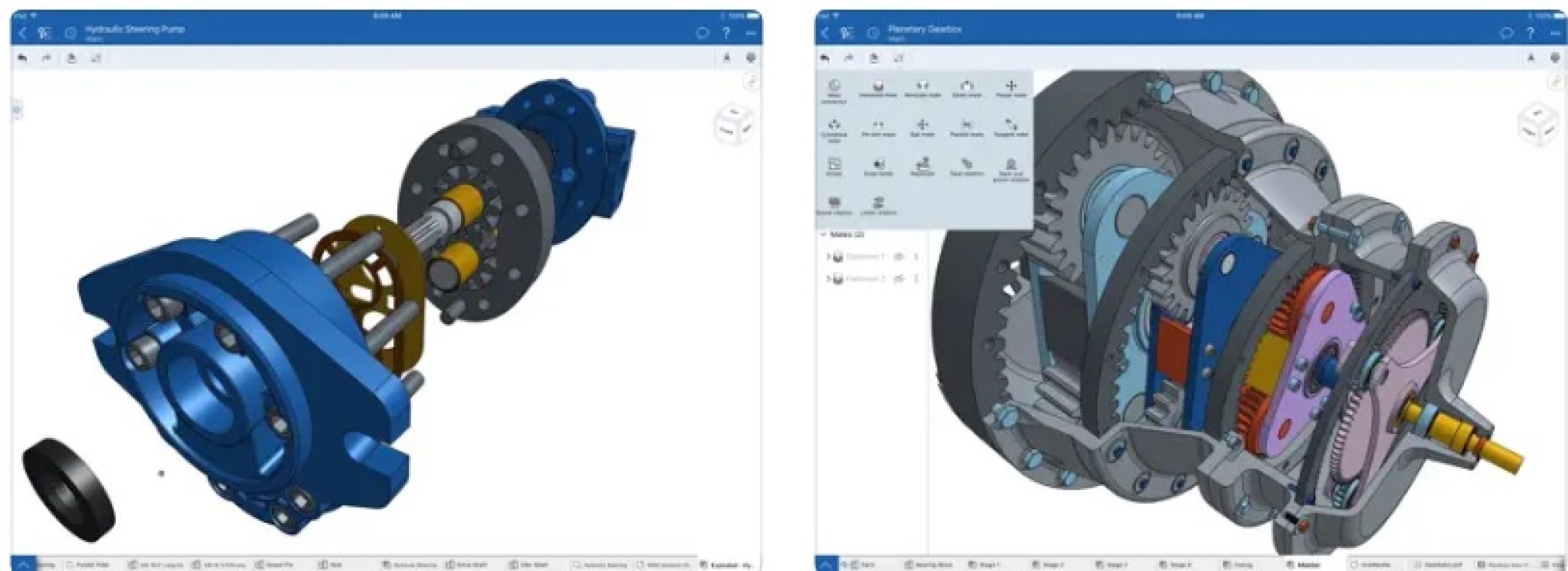Select the Replicate tool in mate panel
Screen dimensions: 1568x571
pos(922,166)
